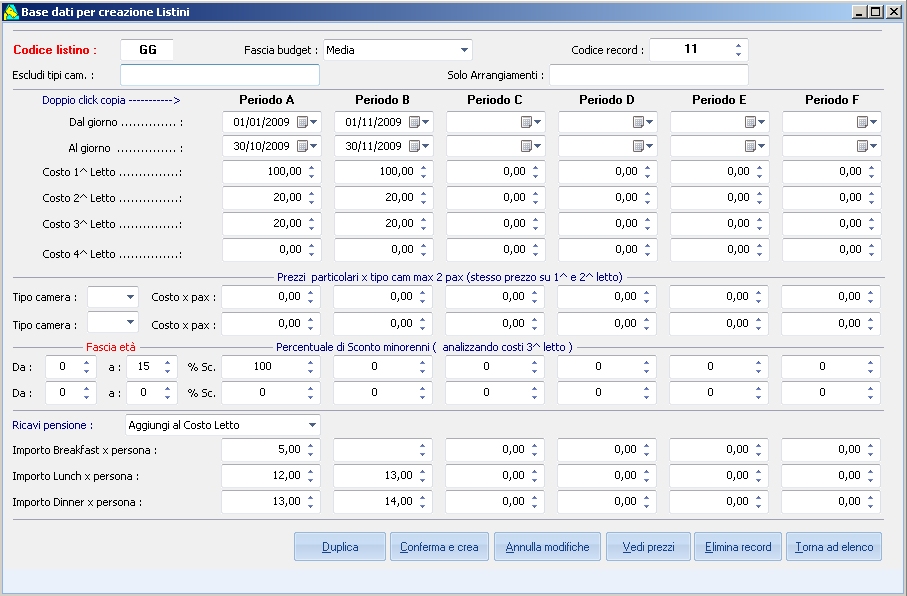
Task: Open calendar for Periodo C Al giorno
Action: (531, 146)
